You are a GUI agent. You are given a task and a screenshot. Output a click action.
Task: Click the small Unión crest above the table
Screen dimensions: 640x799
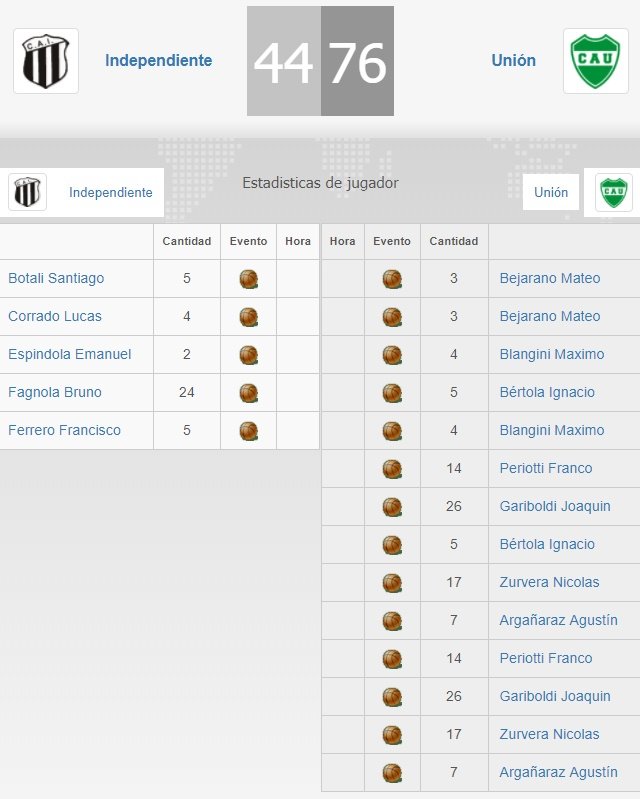(613, 192)
